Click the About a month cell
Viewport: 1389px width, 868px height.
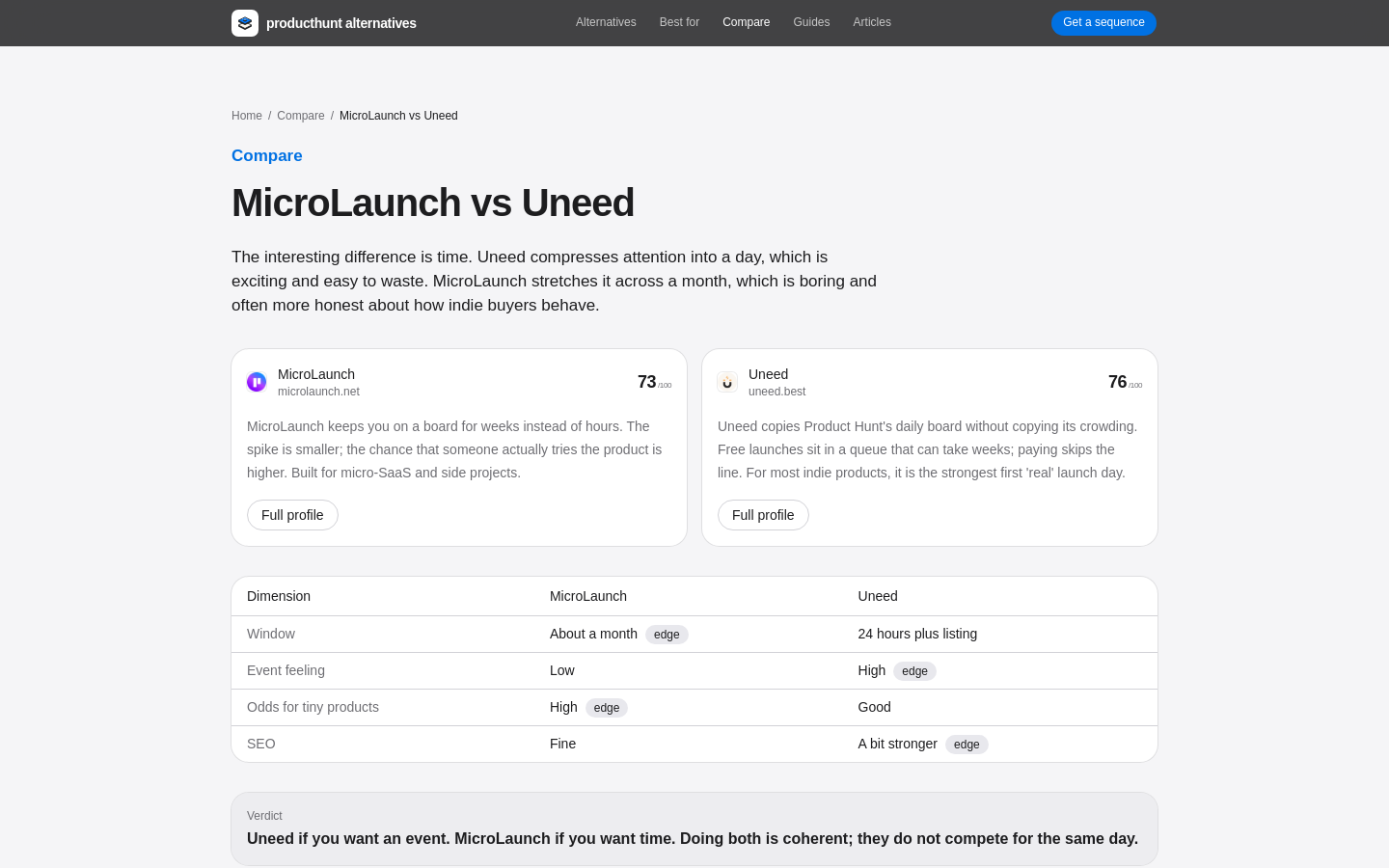(593, 634)
